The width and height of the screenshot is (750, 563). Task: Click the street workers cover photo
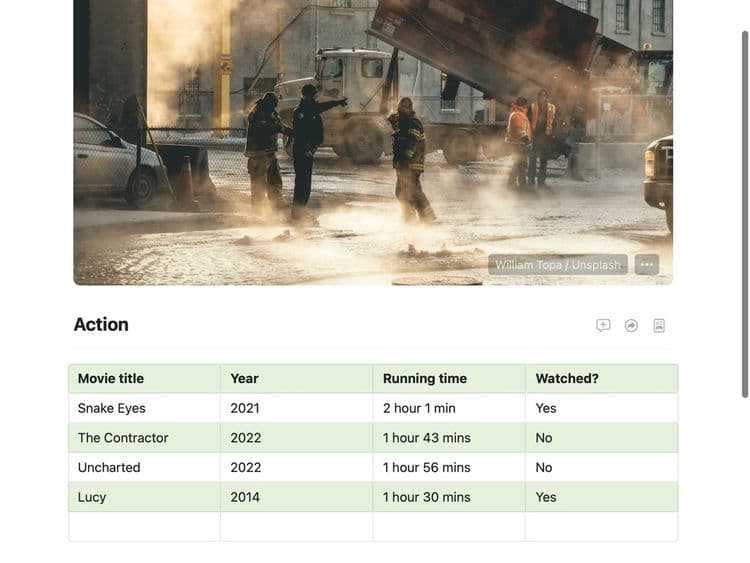[x=373, y=143]
